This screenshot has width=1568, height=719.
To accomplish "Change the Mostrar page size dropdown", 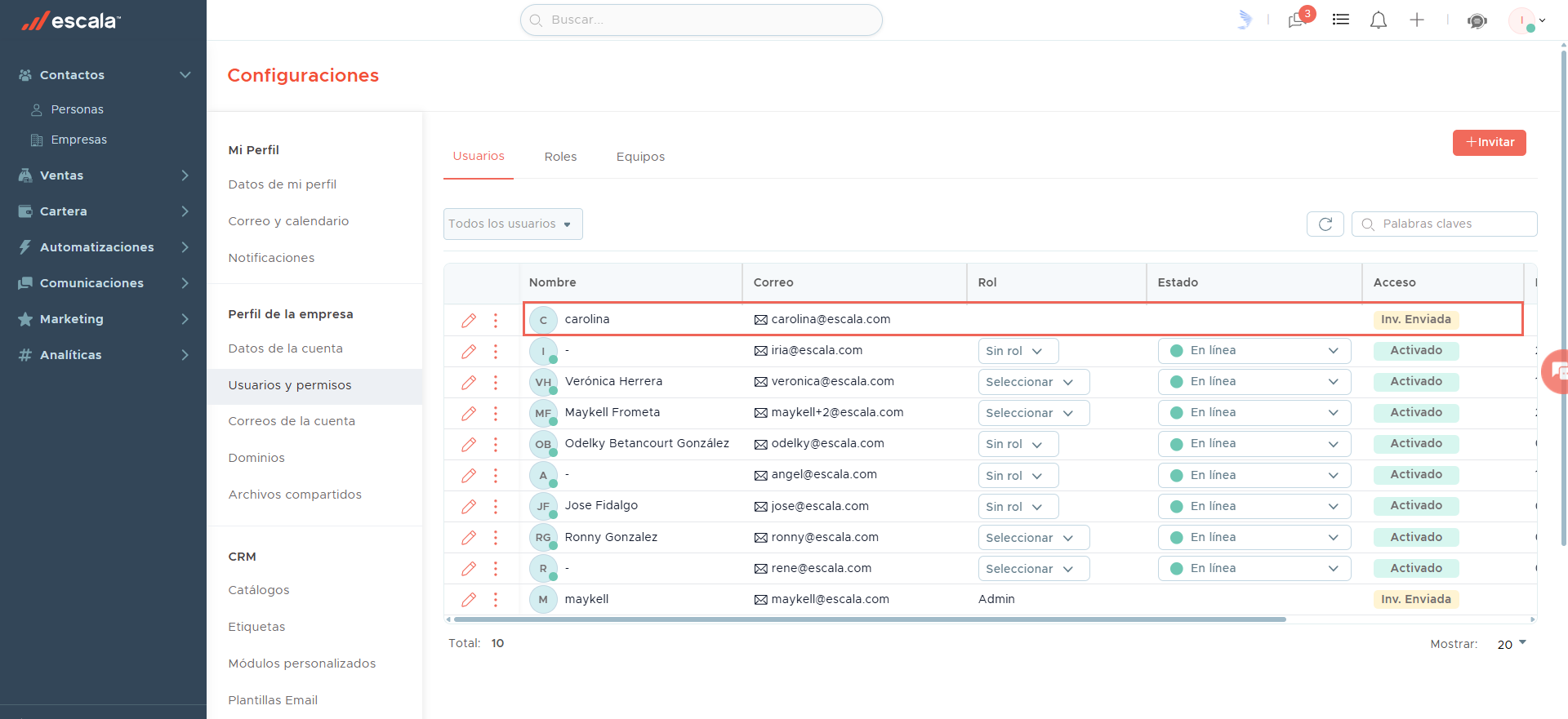I will (1512, 644).
